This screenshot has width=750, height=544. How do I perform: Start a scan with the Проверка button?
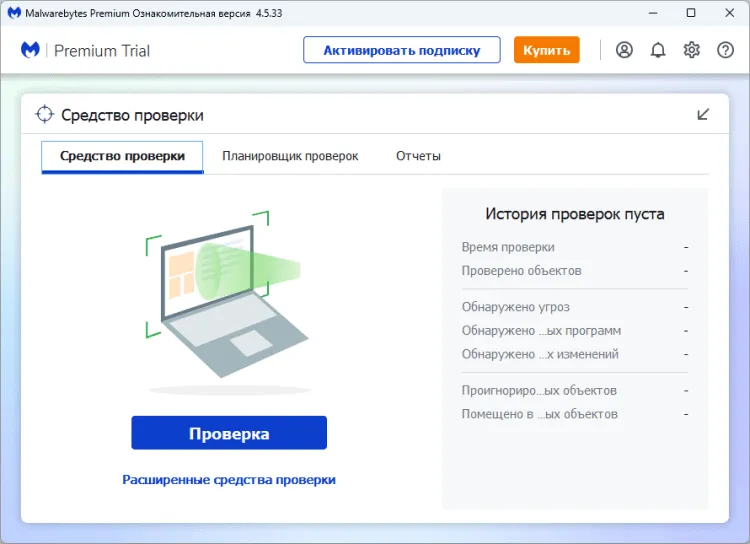click(x=229, y=433)
